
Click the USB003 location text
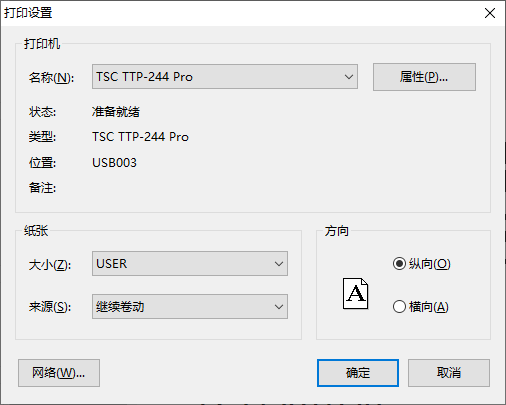114,163
